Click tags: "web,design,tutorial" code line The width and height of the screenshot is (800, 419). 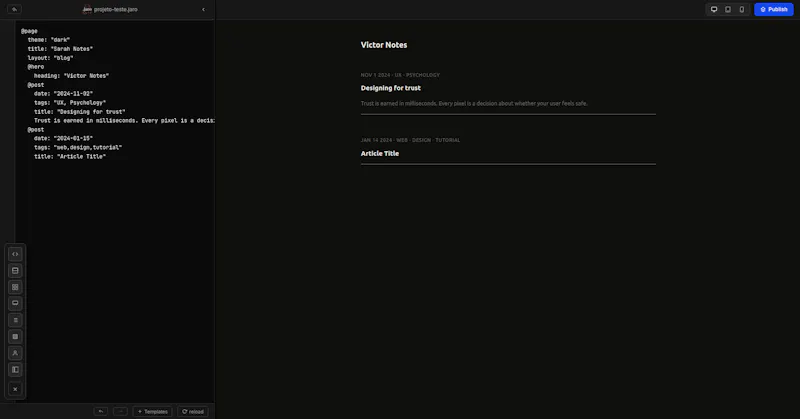[78, 147]
